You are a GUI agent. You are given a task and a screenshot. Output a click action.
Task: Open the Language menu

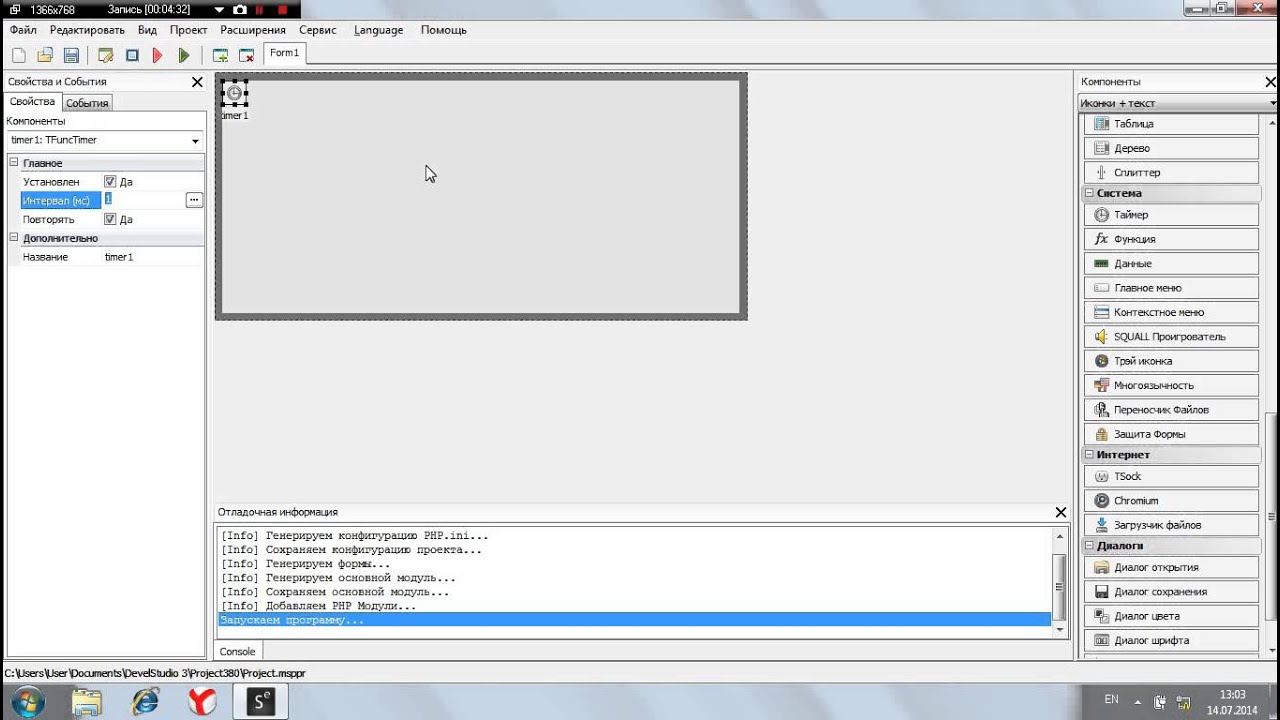[379, 30]
